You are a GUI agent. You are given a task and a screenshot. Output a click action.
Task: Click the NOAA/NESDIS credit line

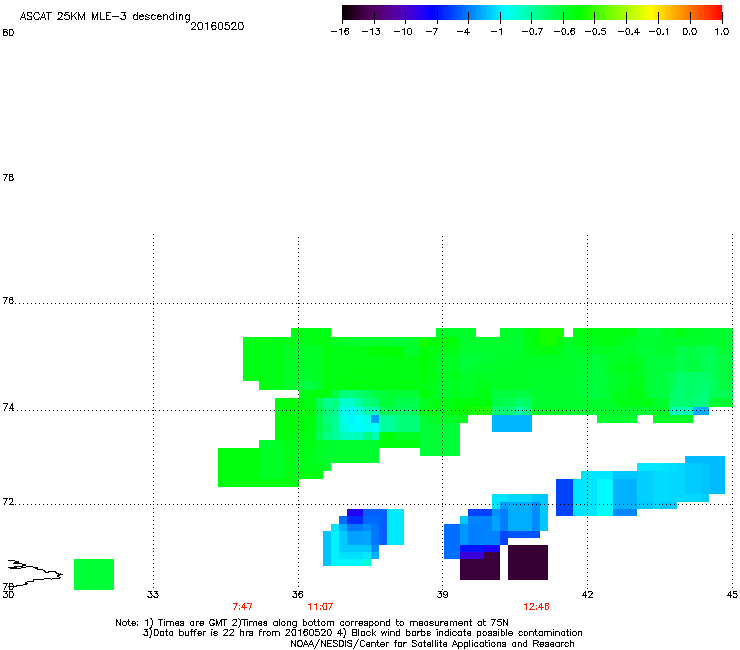click(432, 644)
